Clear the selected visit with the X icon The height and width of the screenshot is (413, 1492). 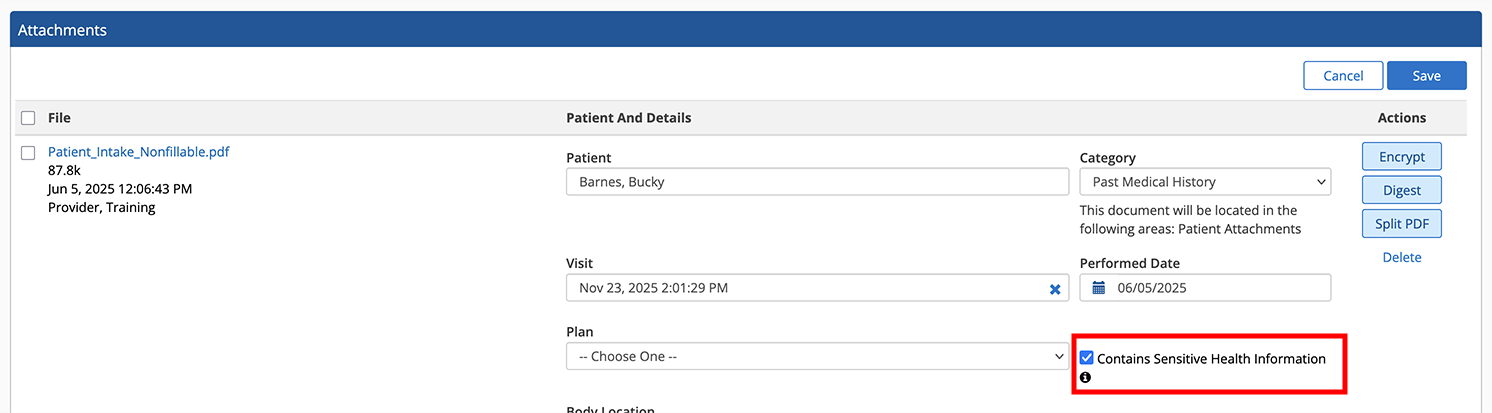pos(1054,289)
